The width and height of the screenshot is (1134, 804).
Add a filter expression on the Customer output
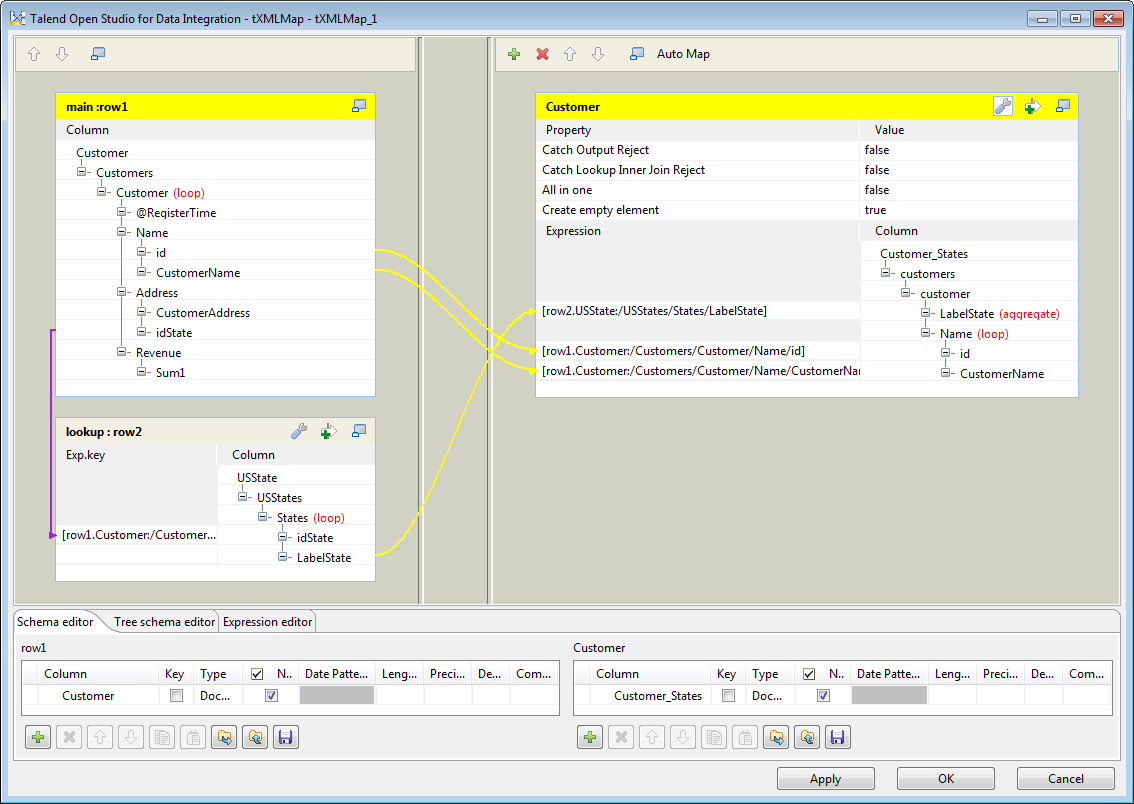point(1031,105)
